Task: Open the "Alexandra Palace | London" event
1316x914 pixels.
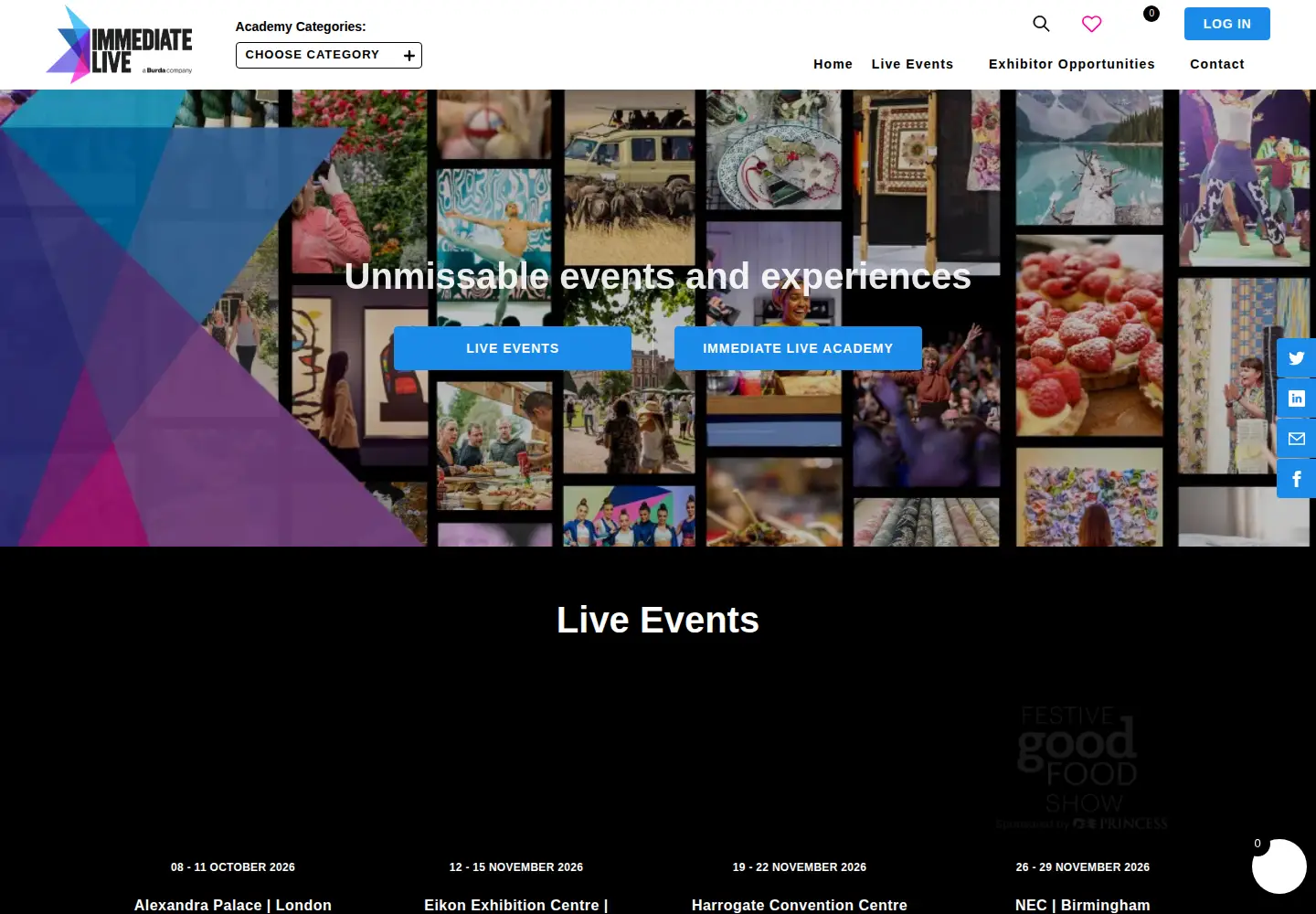Action: point(233,905)
